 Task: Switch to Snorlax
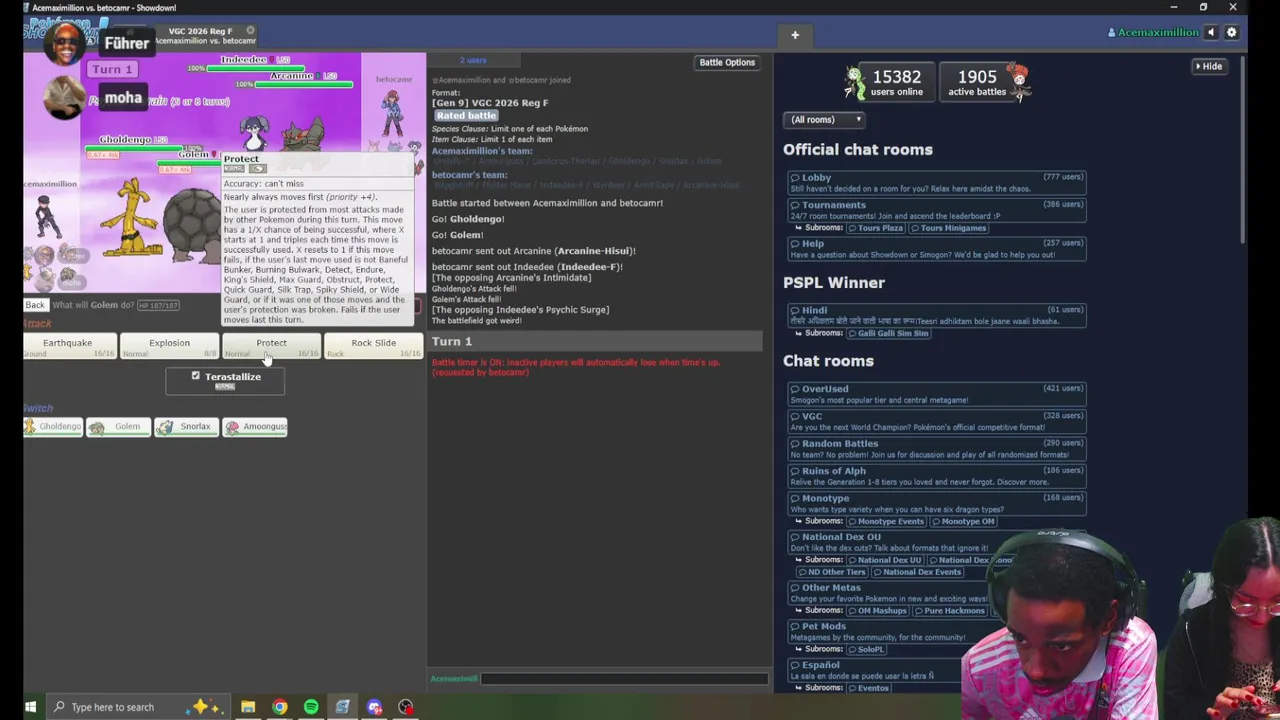click(185, 427)
